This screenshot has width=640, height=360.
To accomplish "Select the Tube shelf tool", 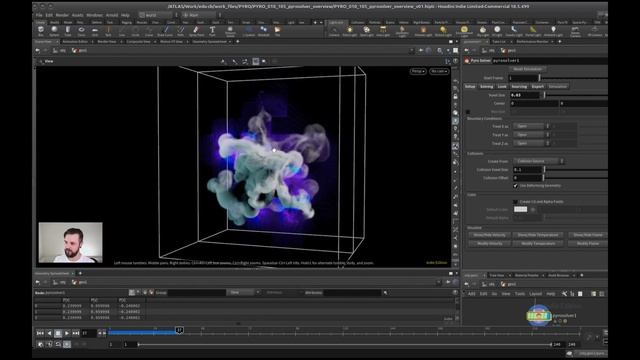I will pyautogui.click(x=68, y=31).
